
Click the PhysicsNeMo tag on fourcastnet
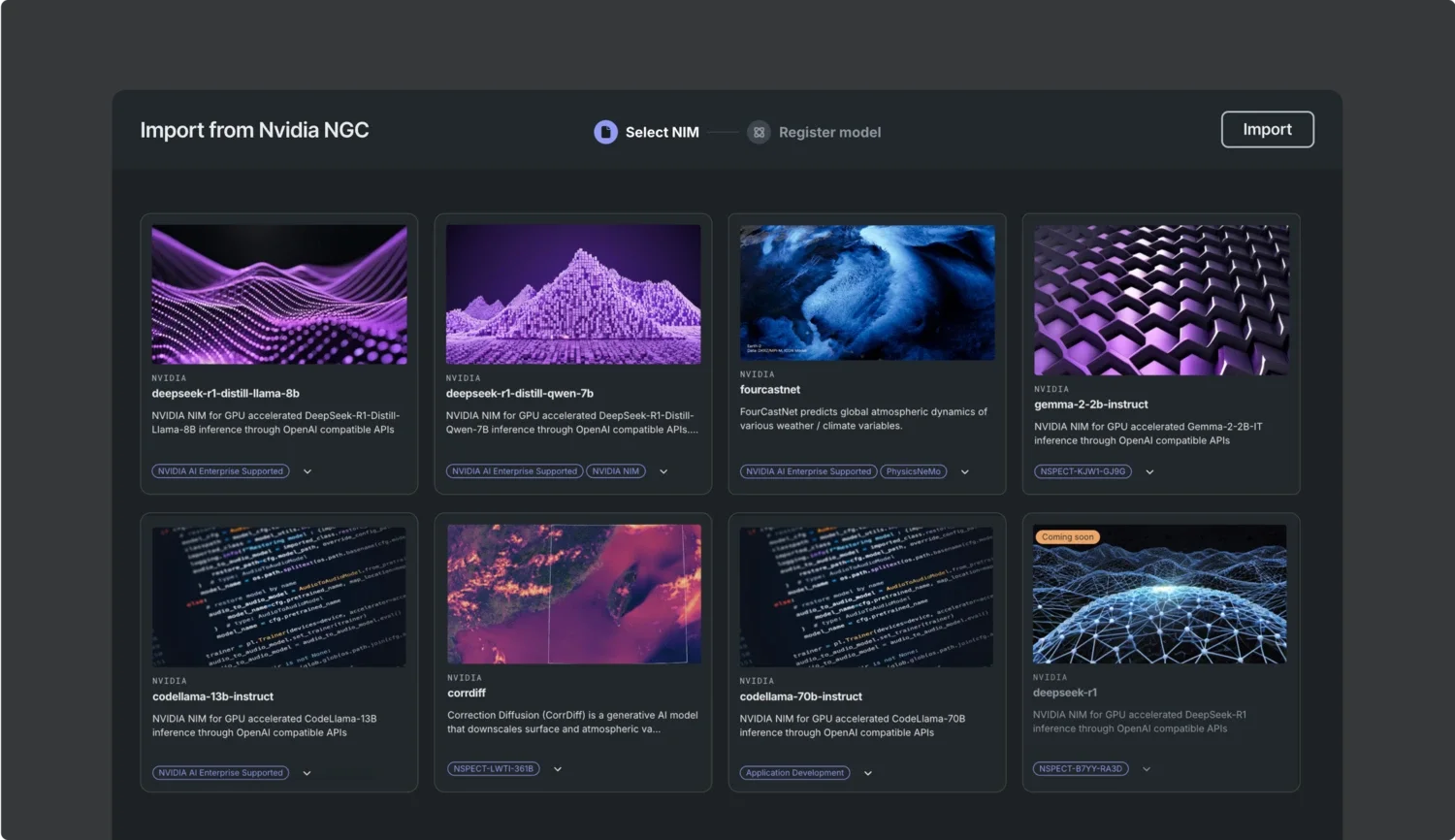pos(913,471)
